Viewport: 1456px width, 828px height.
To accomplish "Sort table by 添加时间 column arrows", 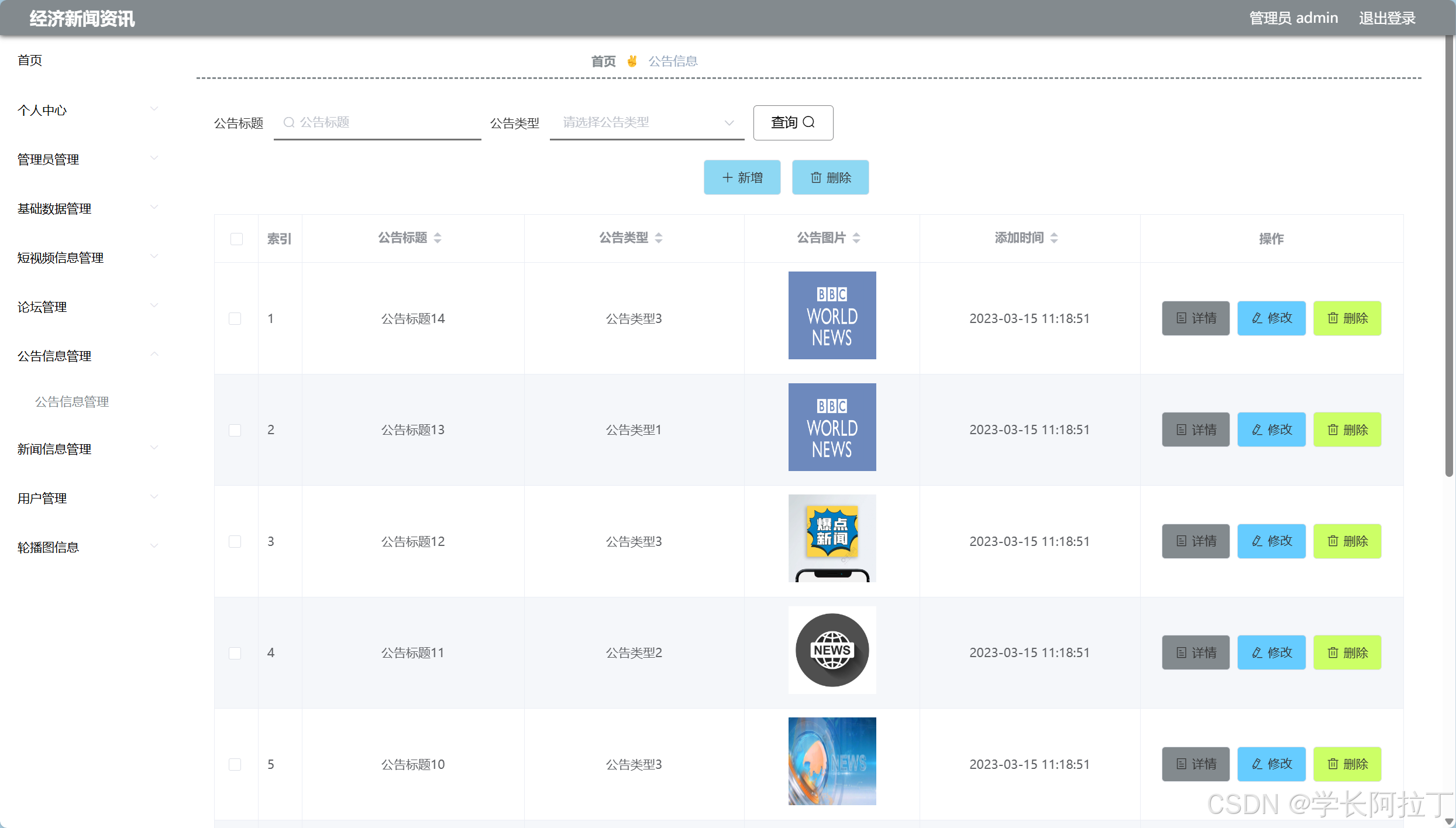I will coord(1055,238).
